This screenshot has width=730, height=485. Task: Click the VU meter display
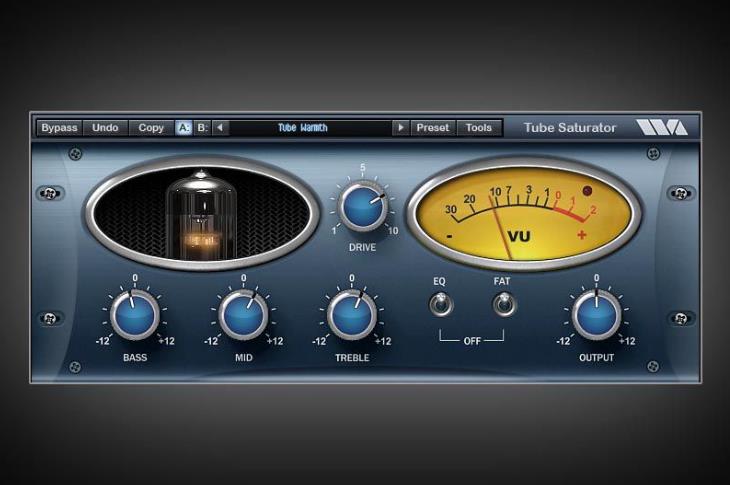[524, 214]
